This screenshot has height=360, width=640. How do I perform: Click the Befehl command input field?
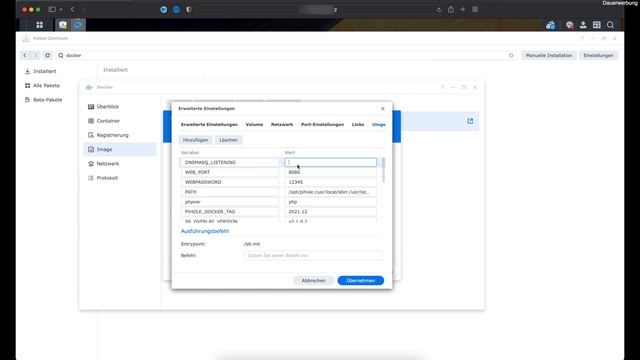[313, 256]
